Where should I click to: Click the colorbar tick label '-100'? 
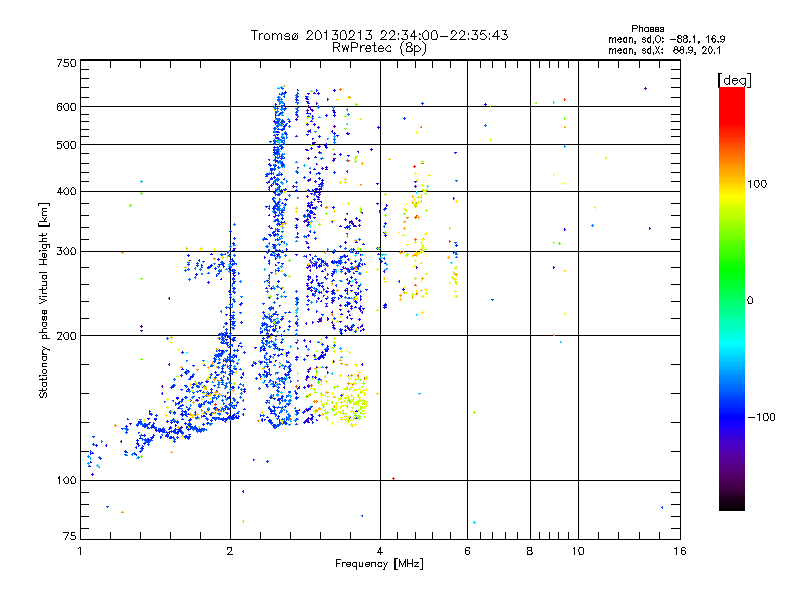point(762,417)
